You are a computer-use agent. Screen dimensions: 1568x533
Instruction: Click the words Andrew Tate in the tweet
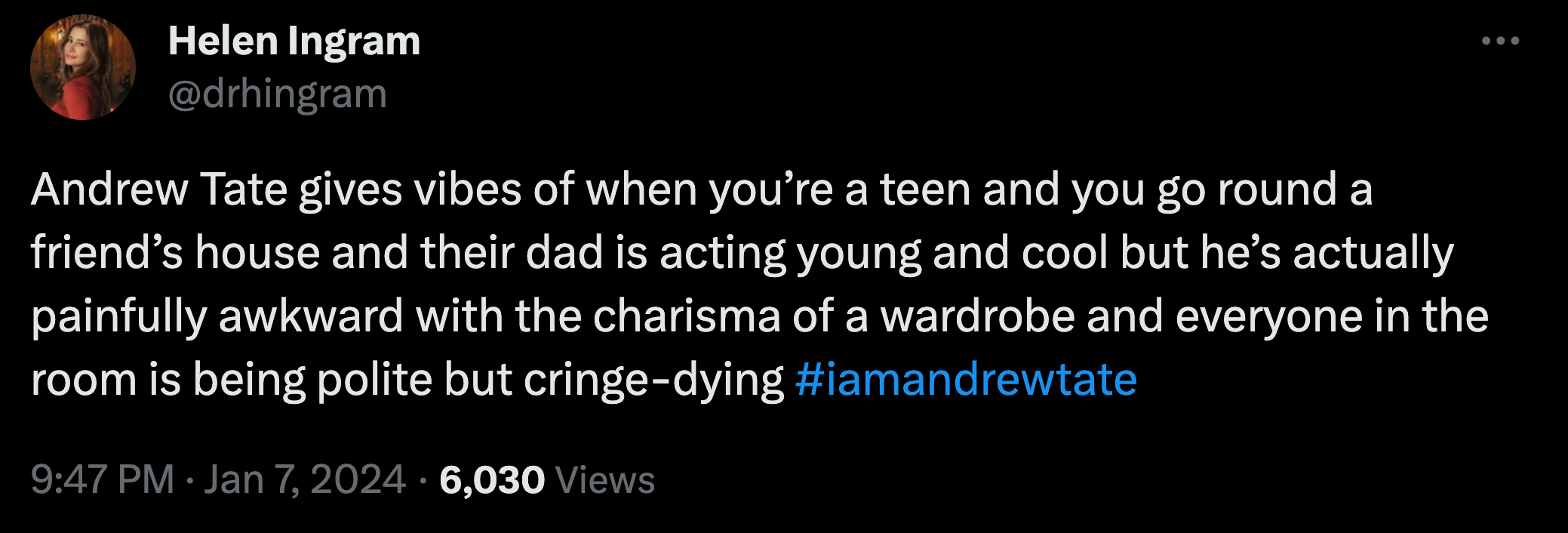(159, 189)
